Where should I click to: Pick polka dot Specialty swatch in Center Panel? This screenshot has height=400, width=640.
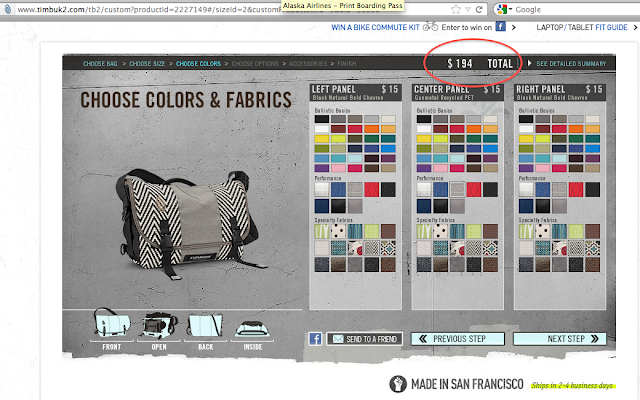pyautogui.click(x=440, y=231)
